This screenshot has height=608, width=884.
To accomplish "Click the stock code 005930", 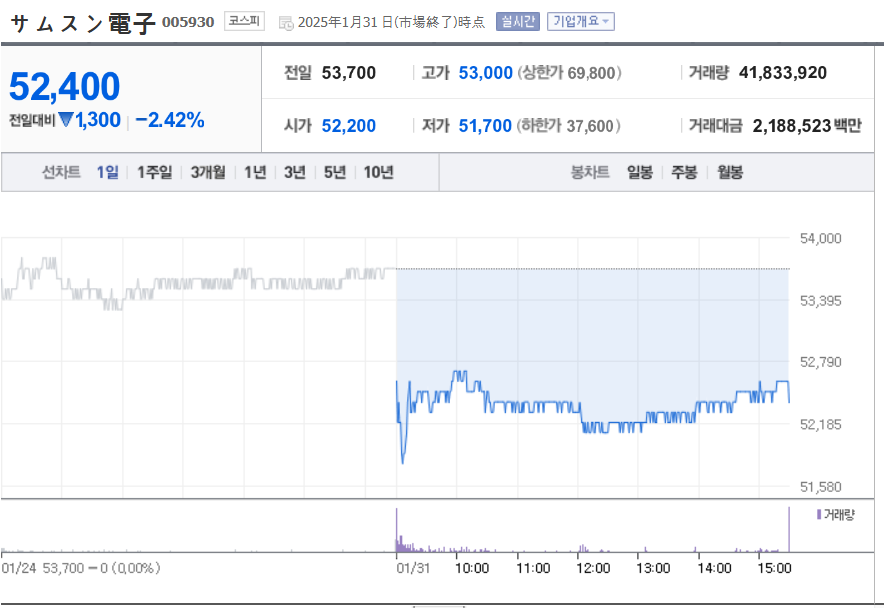I will point(188,22).
